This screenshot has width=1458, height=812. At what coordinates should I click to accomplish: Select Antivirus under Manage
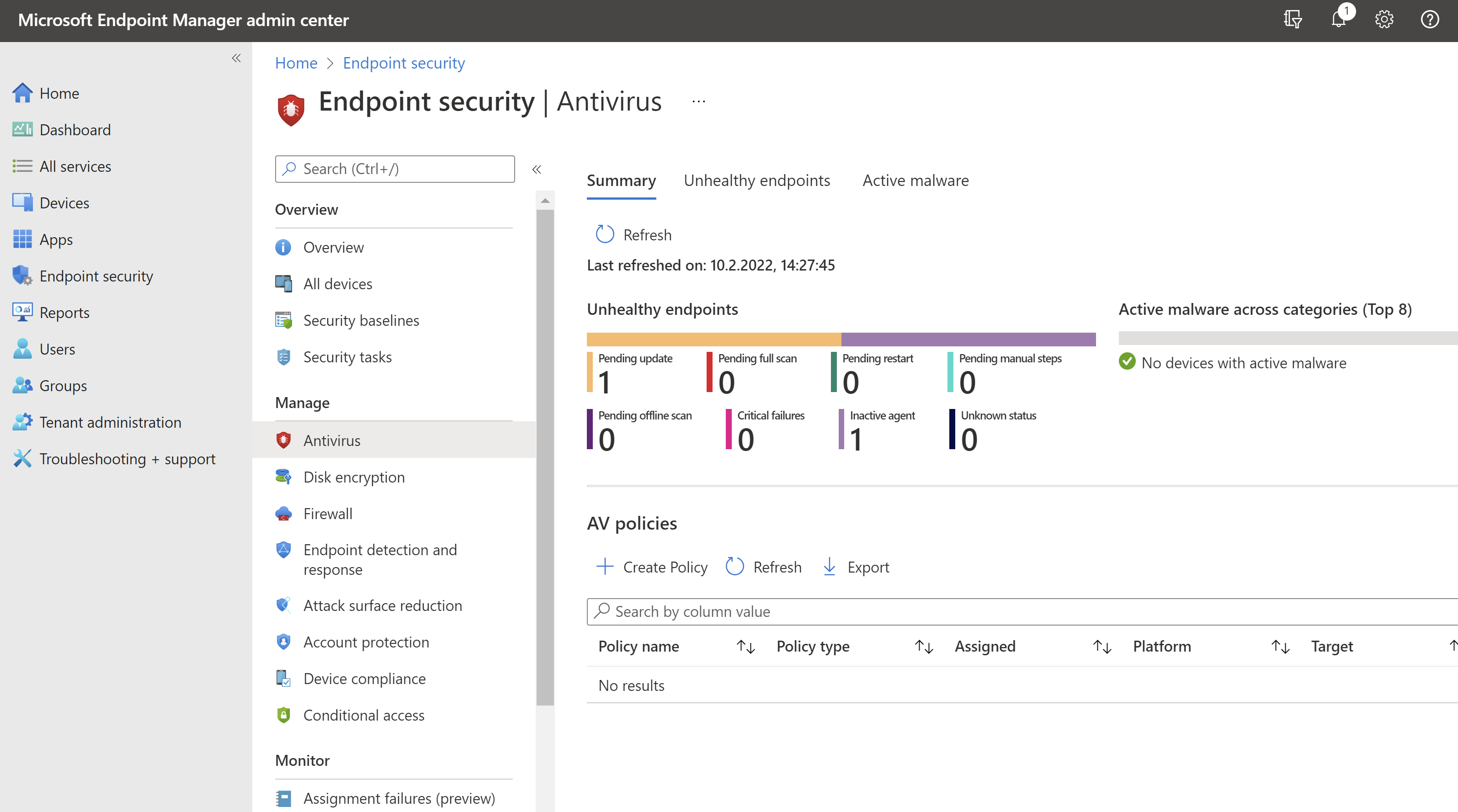394,440
